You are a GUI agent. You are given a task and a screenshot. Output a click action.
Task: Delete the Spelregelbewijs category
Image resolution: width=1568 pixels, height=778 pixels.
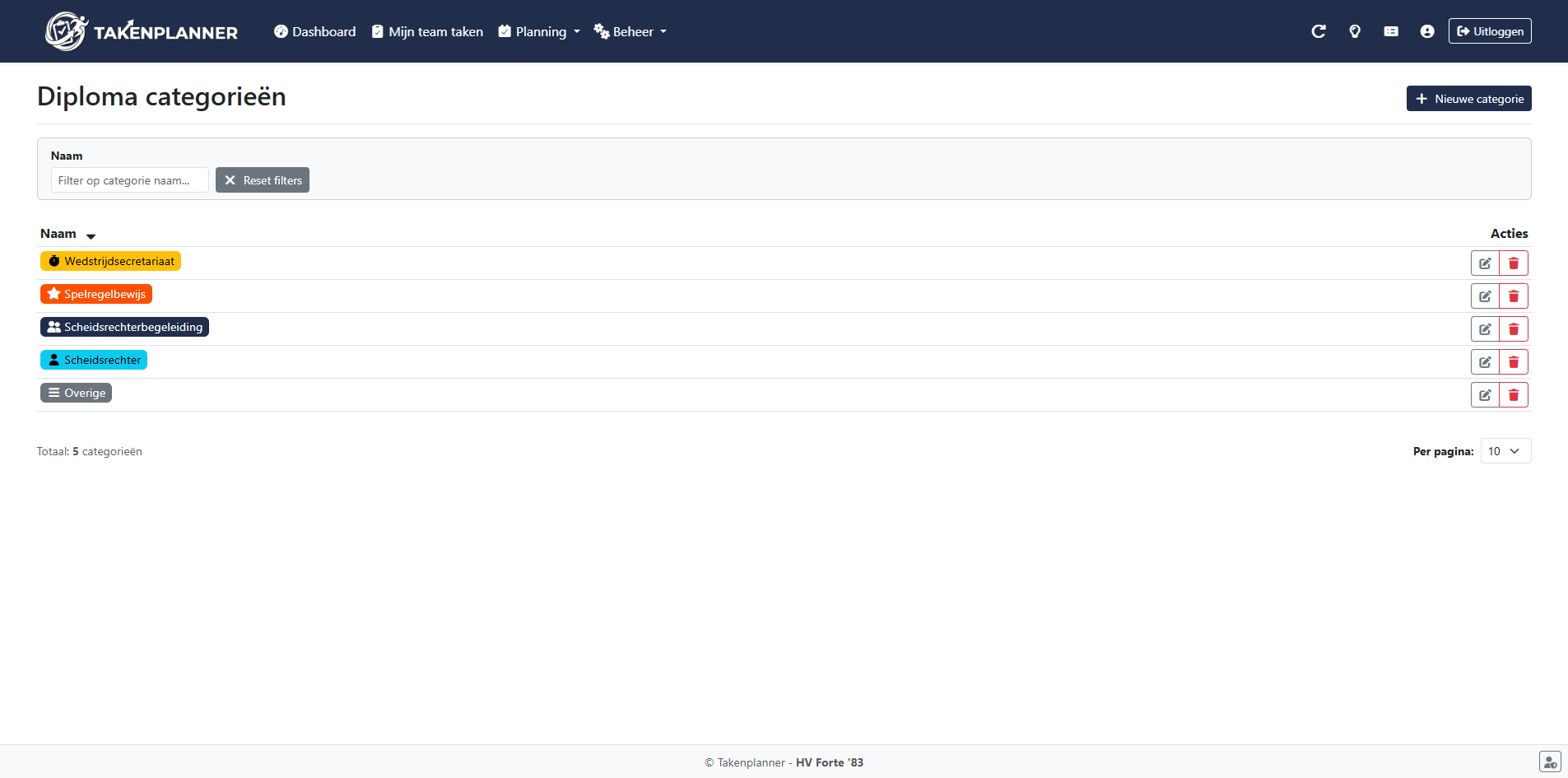click(1513, 296)
